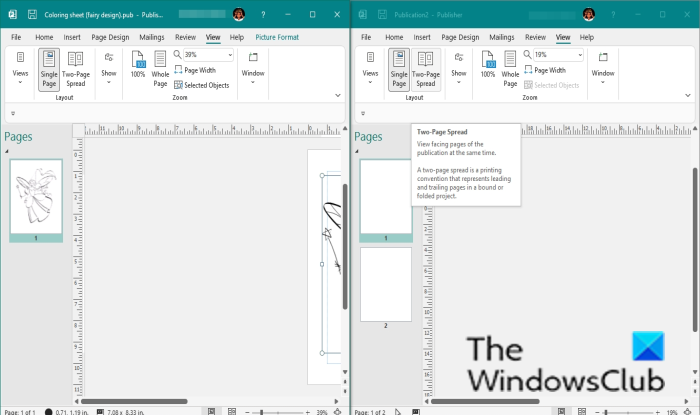Click Two-Page Spread in the Publication2 window

tap(426, 67)
